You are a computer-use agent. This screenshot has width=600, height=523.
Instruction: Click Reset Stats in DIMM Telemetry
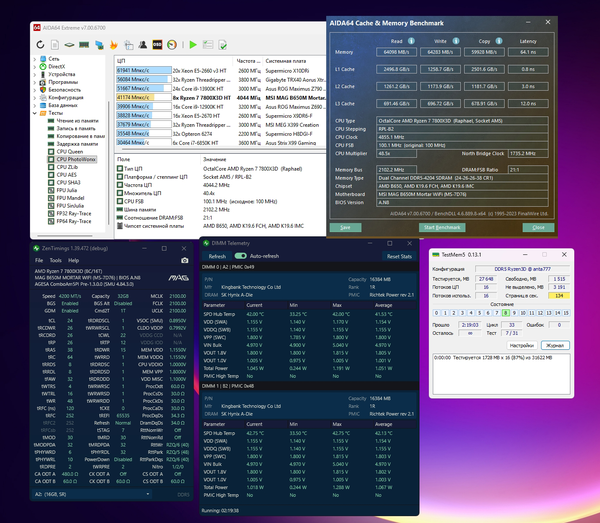coord(399,256)
